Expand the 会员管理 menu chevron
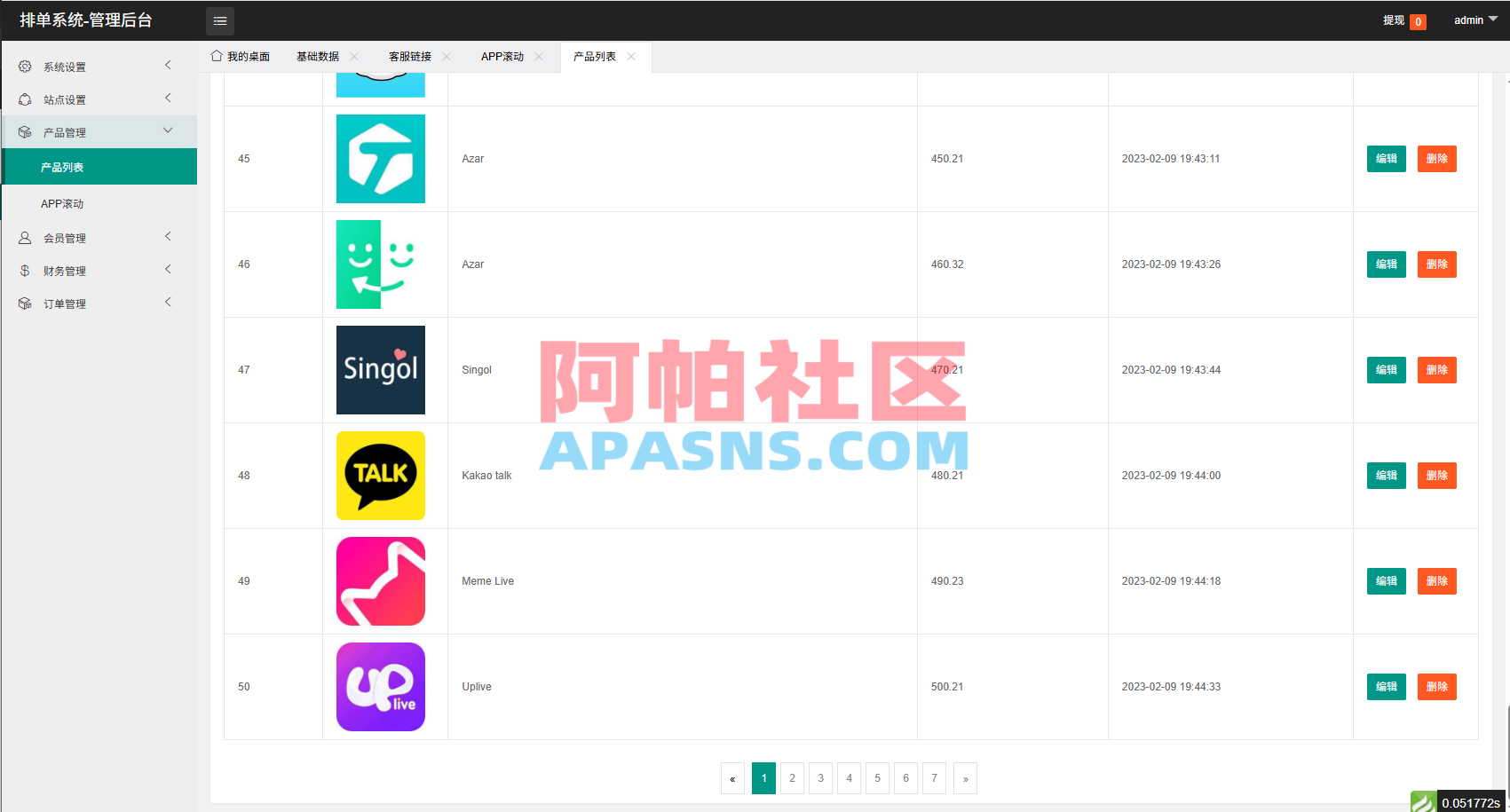Screen dimensions: 1510x812 pos(168,237)
